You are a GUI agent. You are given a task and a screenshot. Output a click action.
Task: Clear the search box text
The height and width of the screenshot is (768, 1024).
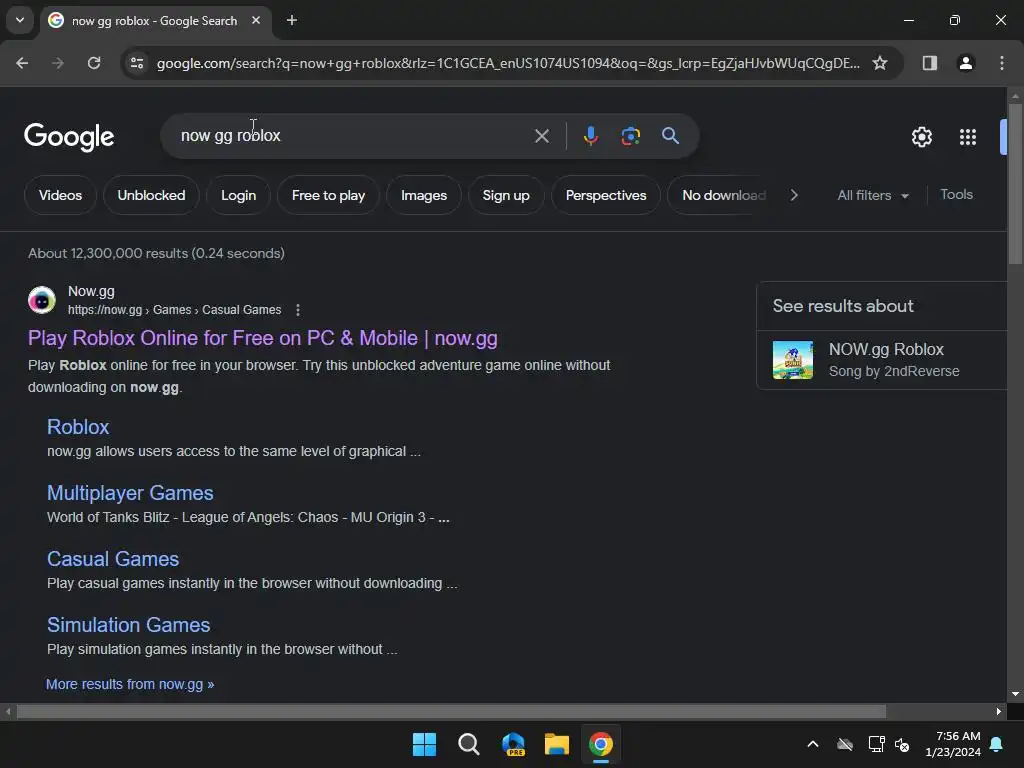pos(541,136)
